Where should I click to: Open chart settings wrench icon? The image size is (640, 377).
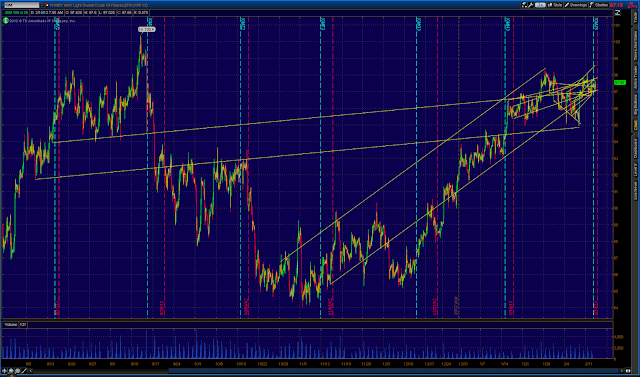pos(531,5)
